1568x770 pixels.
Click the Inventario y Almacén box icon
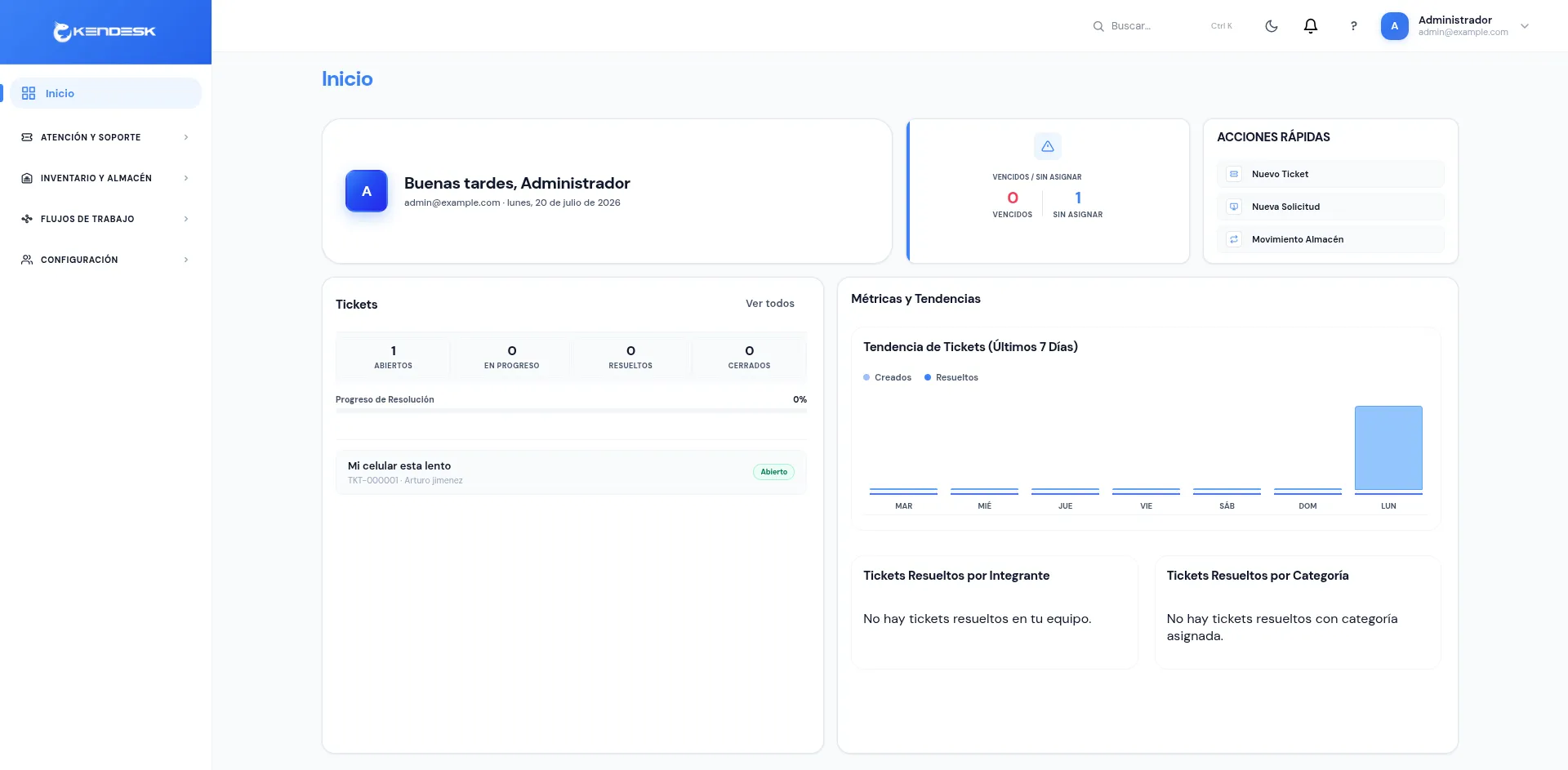pyautogui.click(x=27, y=178)
